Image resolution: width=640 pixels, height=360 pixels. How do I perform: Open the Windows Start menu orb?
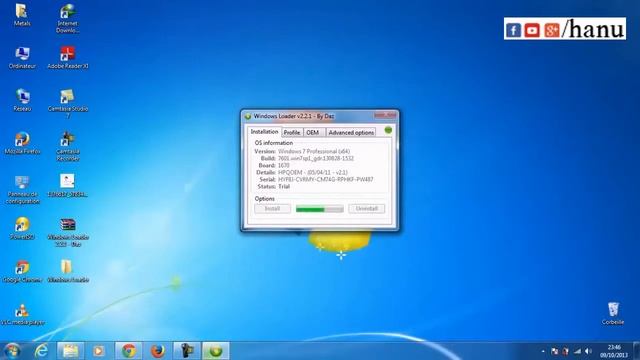(12, 351)
